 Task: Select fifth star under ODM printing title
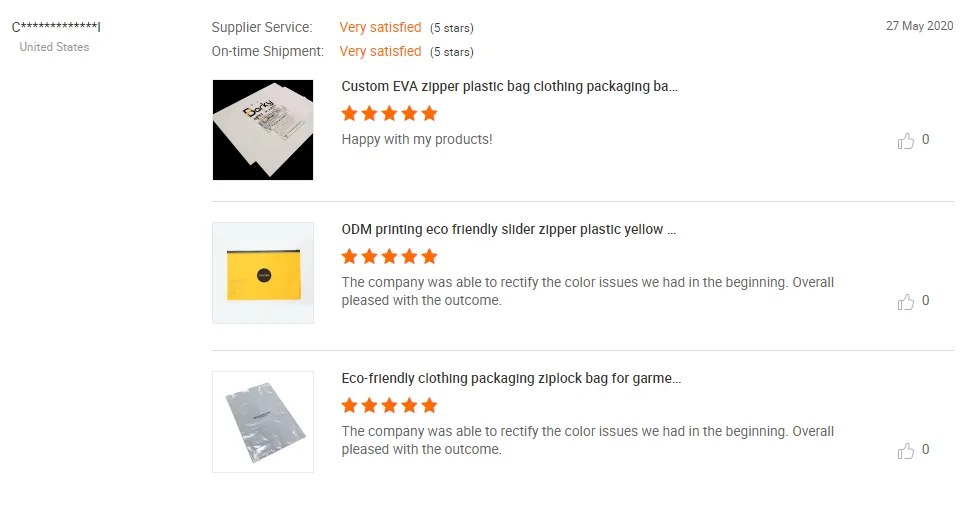pyautogui.click(x=429, y=256)
